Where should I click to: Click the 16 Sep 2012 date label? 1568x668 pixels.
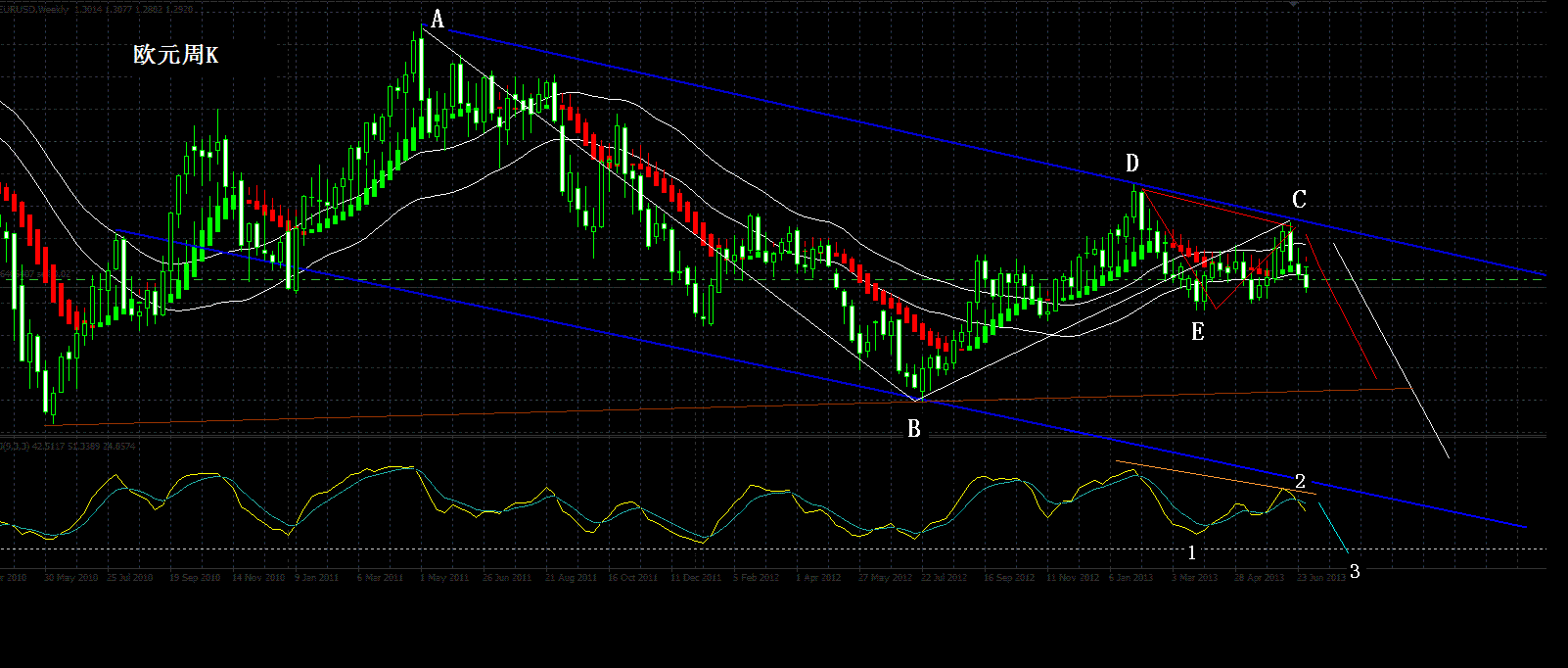1009,578
